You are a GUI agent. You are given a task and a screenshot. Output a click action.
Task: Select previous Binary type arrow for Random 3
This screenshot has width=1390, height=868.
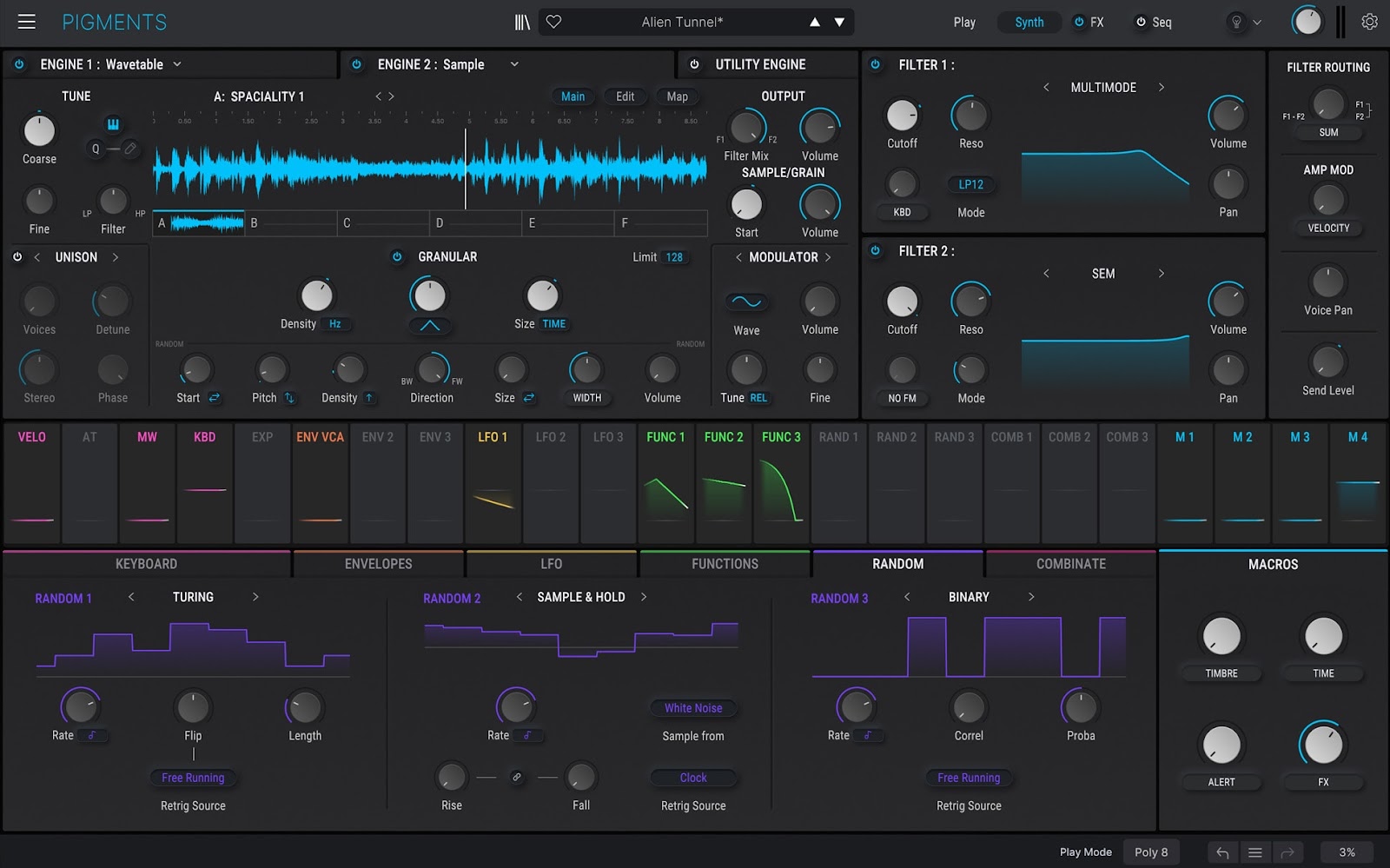click(907, 597)
